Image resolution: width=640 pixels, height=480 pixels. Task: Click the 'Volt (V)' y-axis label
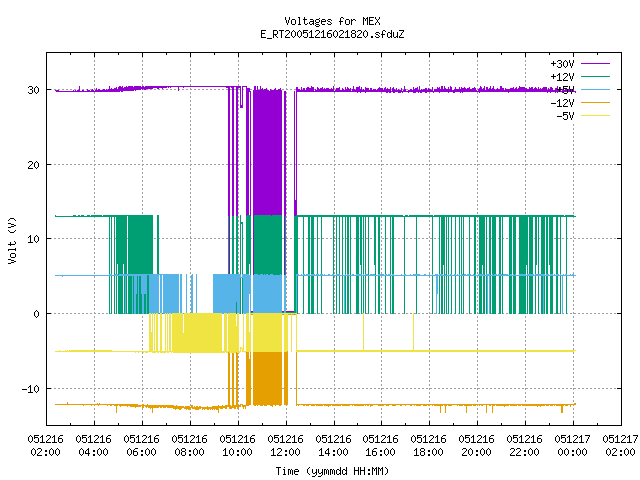click(12, 240)
